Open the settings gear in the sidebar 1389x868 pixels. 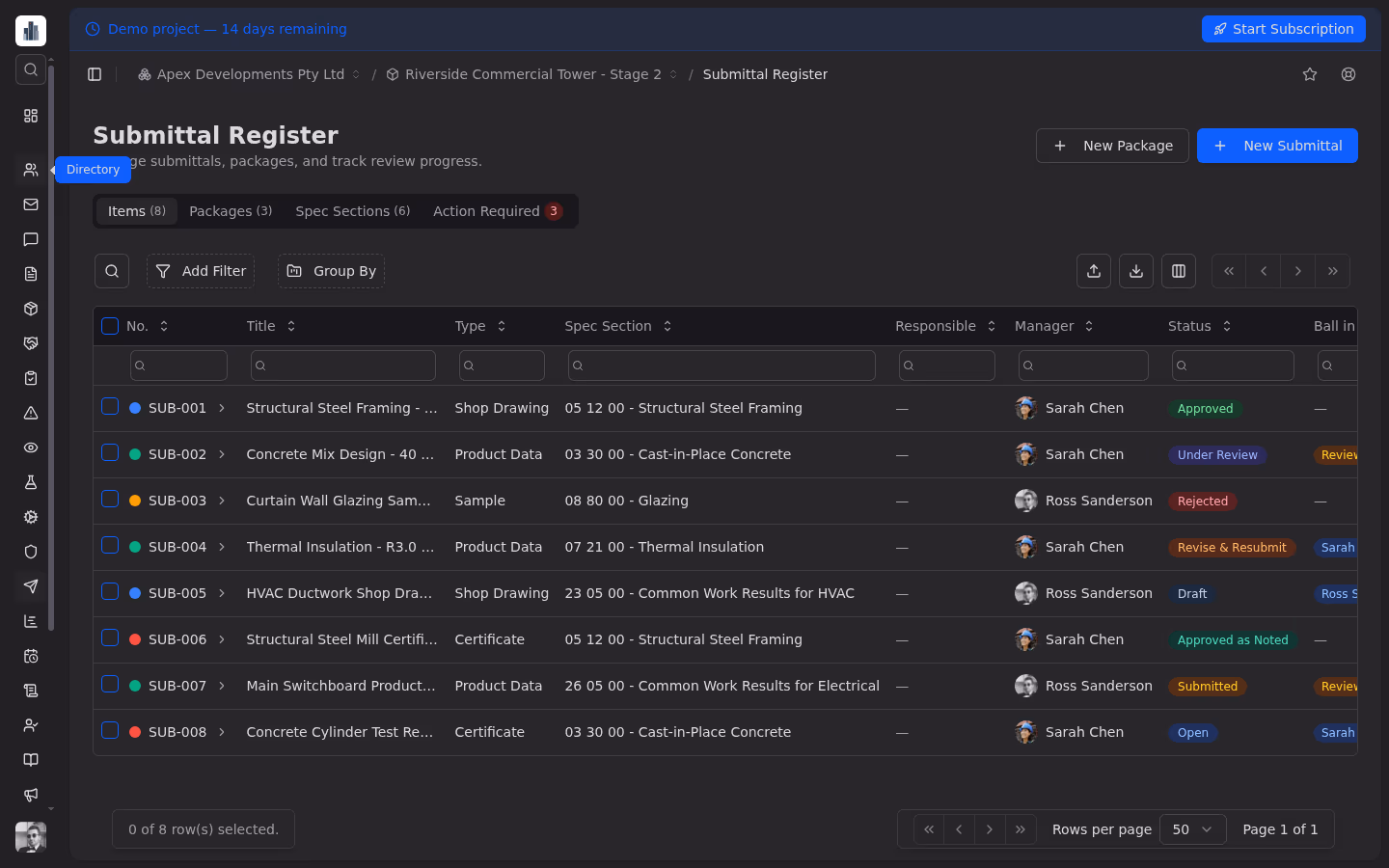tap(30, 517)
